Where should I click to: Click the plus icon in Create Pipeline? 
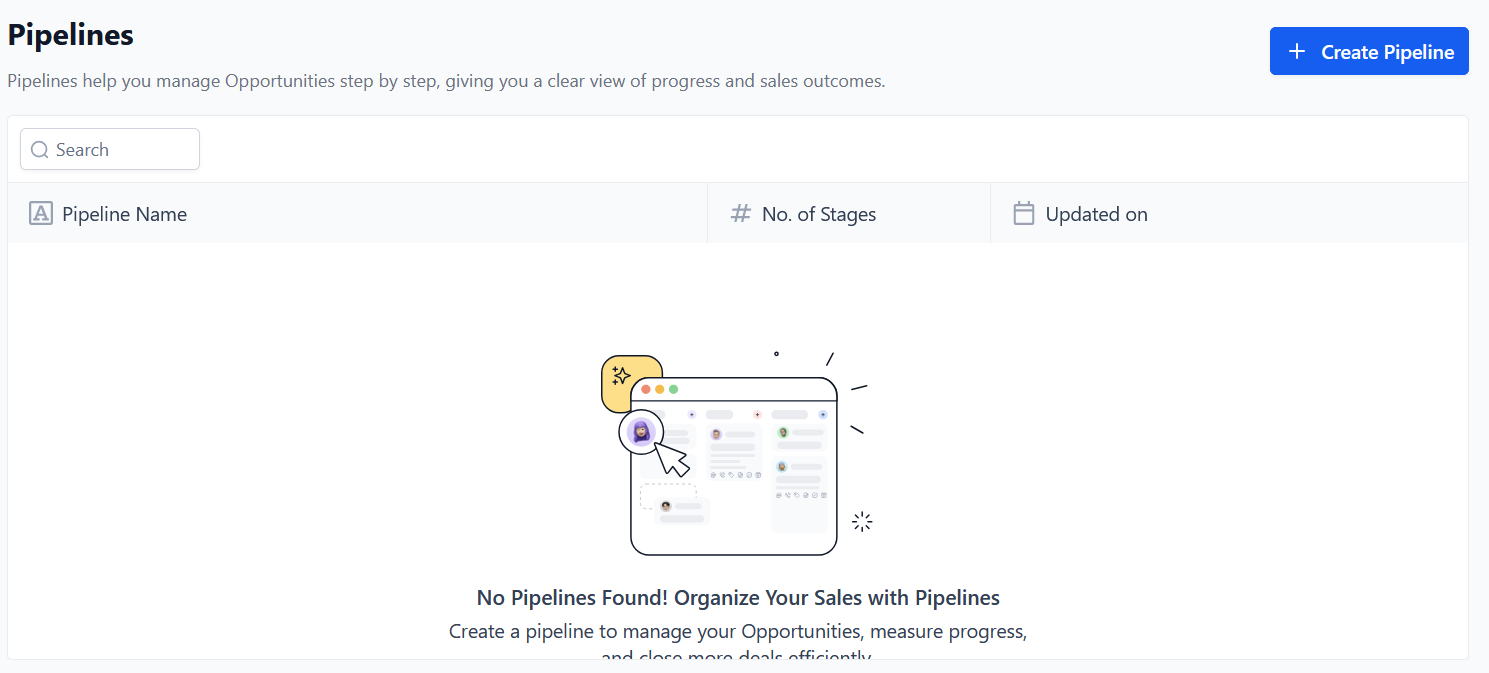1297,51
